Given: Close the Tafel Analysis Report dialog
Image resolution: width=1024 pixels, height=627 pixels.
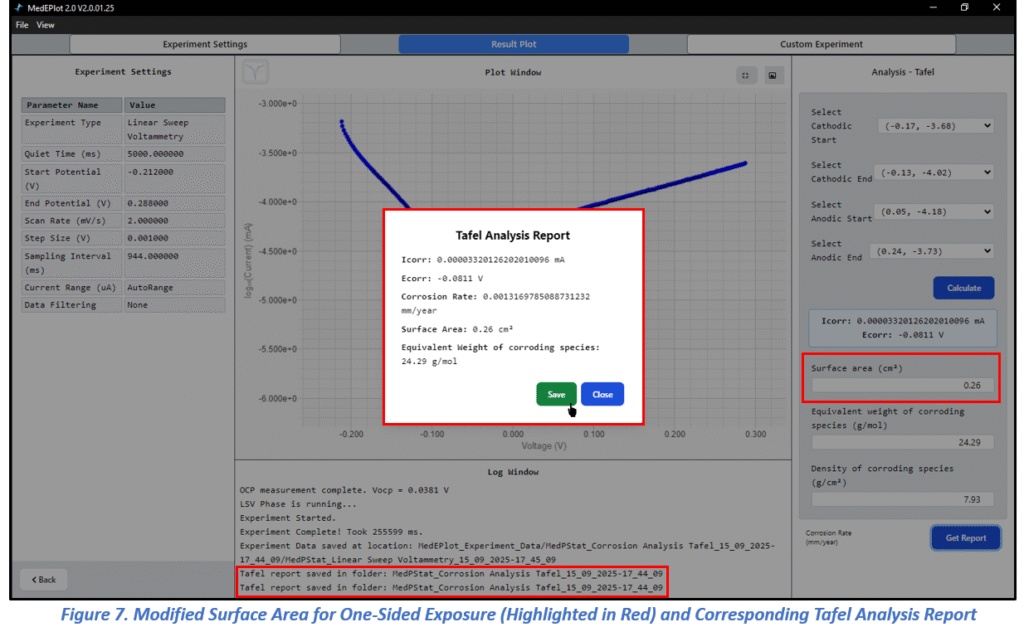Looking at the screenshot, I should [602, 394].
